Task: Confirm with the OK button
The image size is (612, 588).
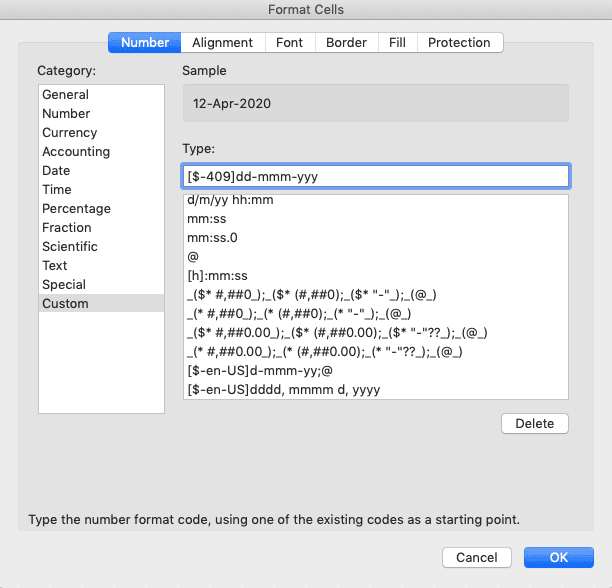Action: 559,557
